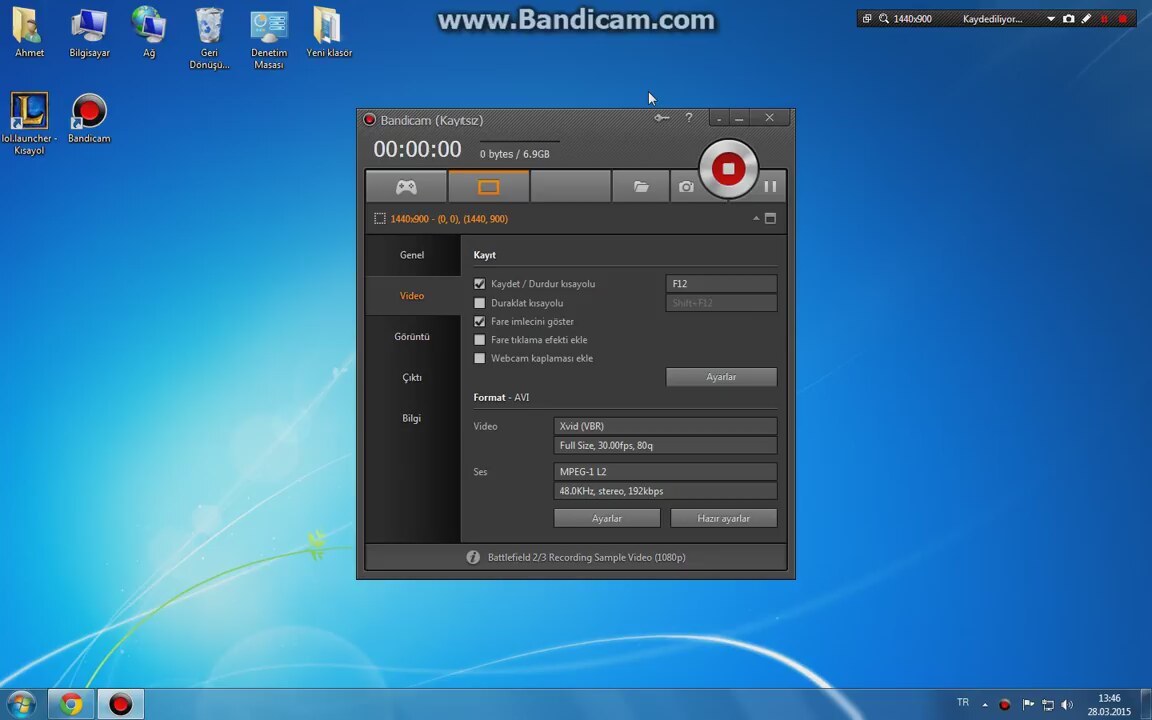The width and height of the screenshot is (1152, 720).
Task: Click 48.0KHz, stereo, 192kbps field
Action: pyautogui.click(x=665, y=491)
